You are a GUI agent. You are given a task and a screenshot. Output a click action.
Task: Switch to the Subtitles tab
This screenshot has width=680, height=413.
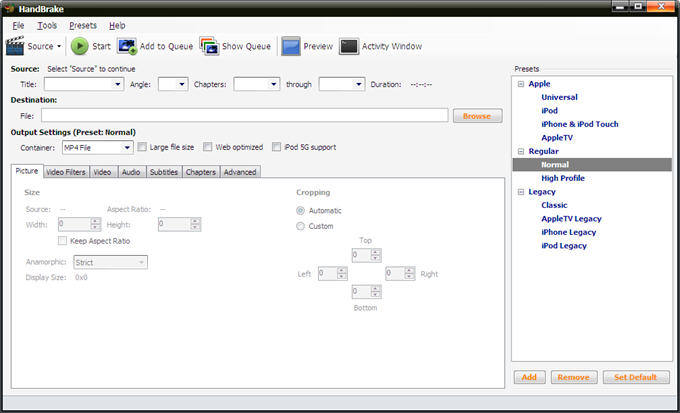(164, 172)
